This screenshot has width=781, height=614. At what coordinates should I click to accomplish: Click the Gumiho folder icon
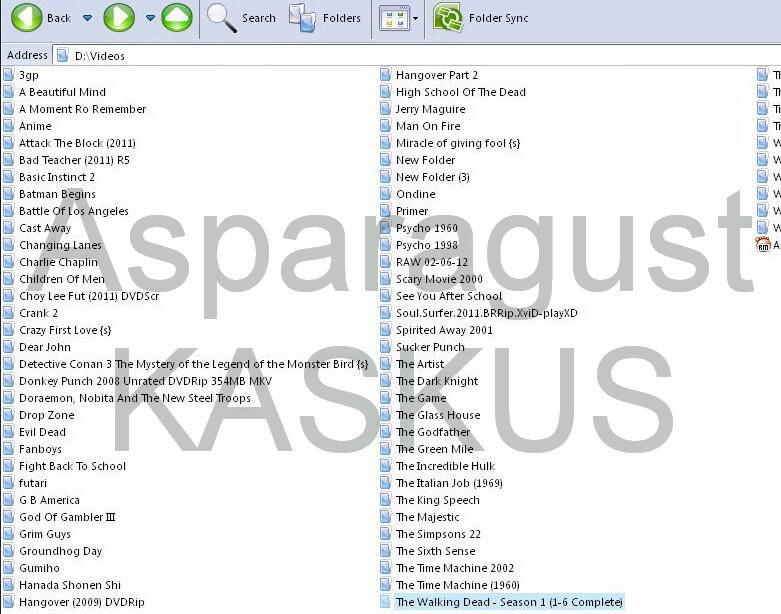[8, 568]
